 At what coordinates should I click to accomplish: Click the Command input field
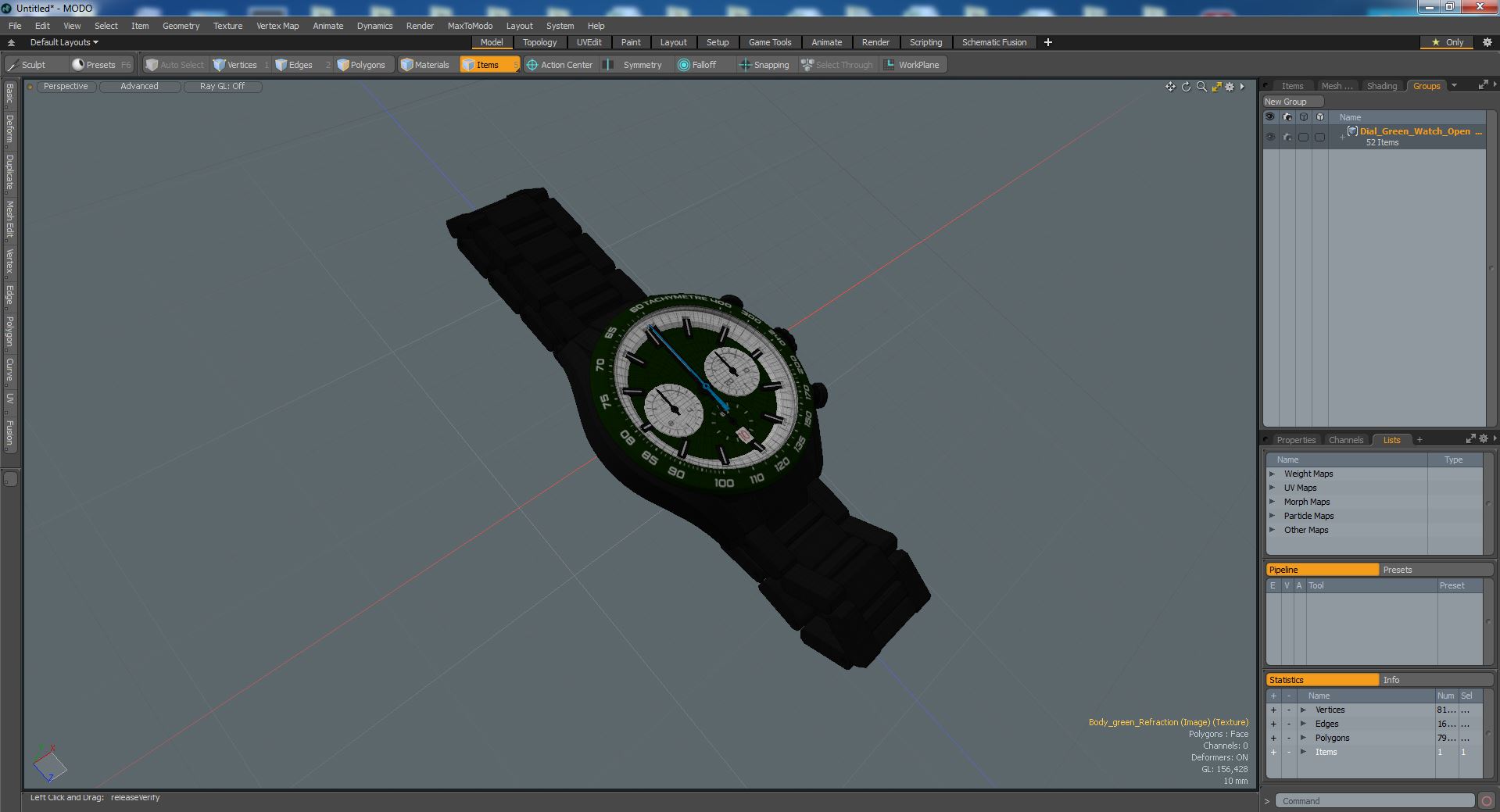click(x=1374, y=801)
